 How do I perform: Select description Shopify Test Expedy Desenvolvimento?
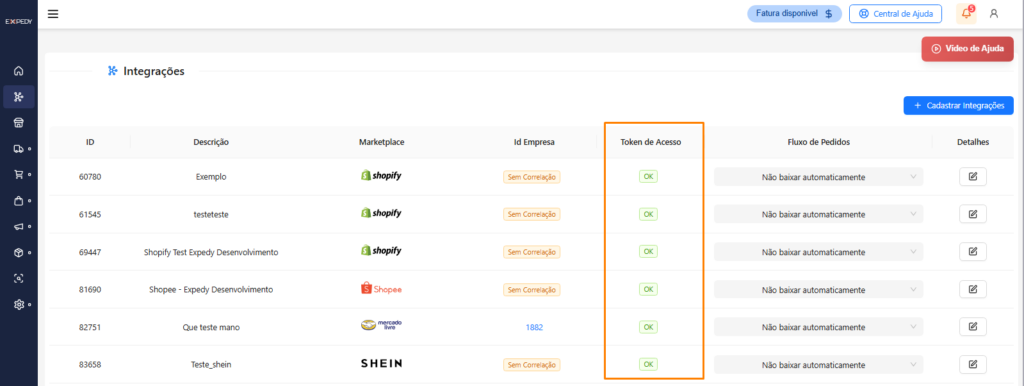(x=211, y=252)
